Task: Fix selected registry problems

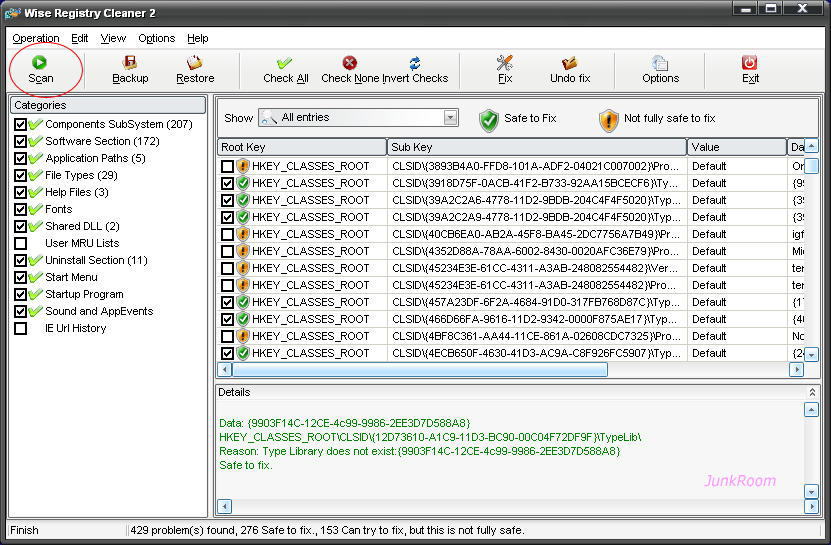Action: [505, 69]
